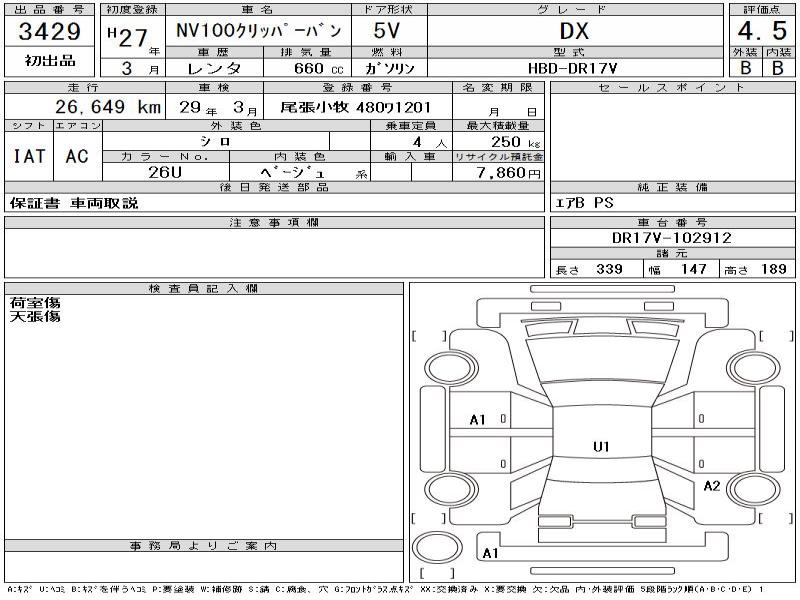The height and width of the screenshot is (600, 800).
Task: Click the damage code legend at bottom
Action: pos(385,589)
